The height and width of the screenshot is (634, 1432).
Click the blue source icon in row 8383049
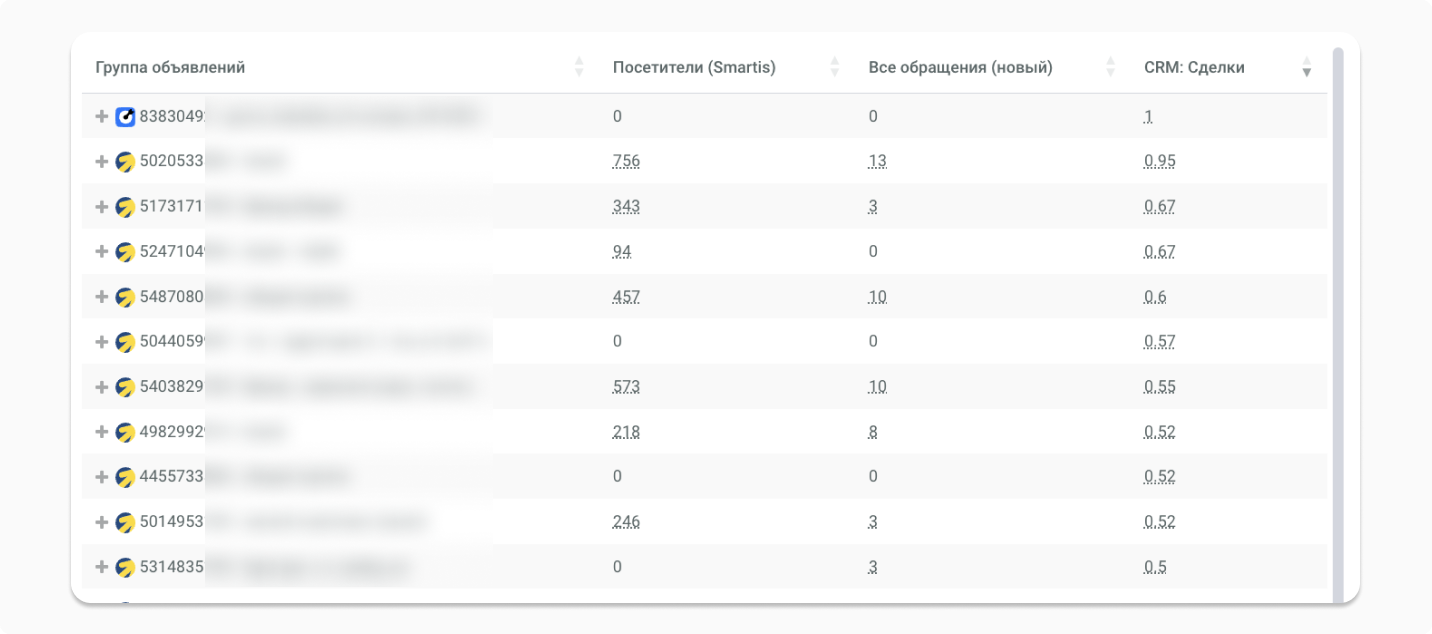tap(125, 117)
